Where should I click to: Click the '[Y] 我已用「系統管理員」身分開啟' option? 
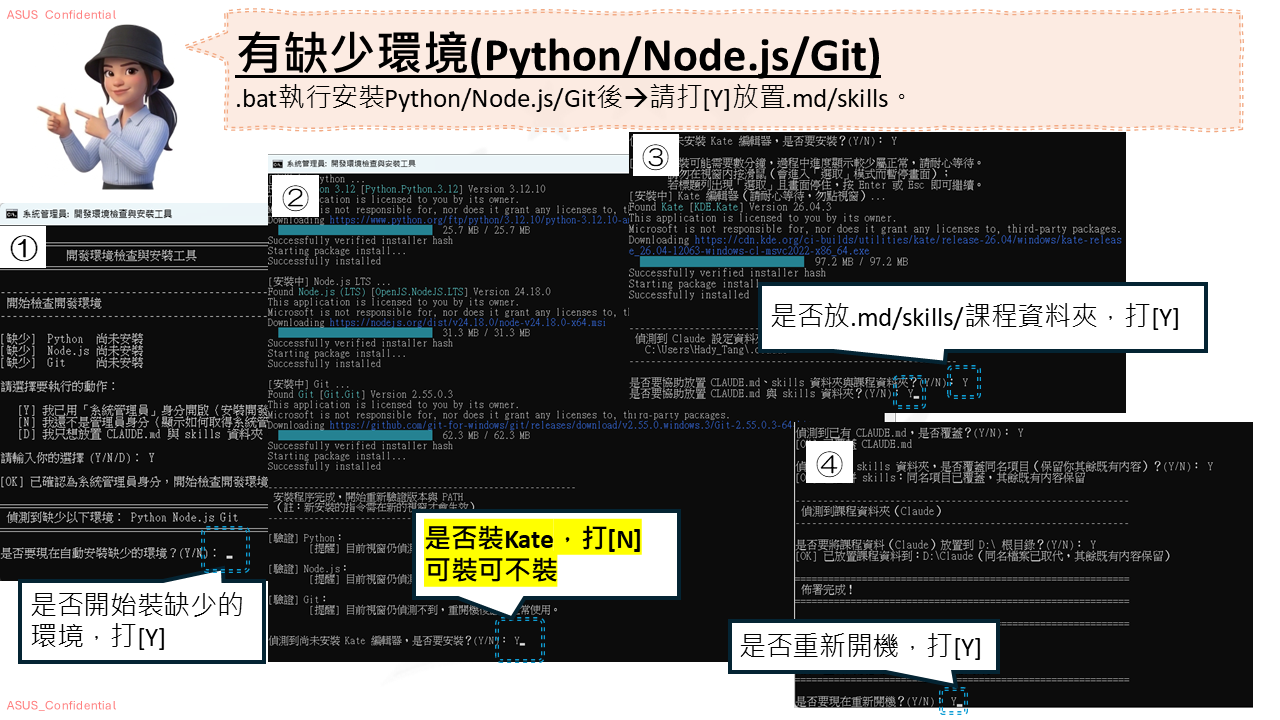[142, 410]
